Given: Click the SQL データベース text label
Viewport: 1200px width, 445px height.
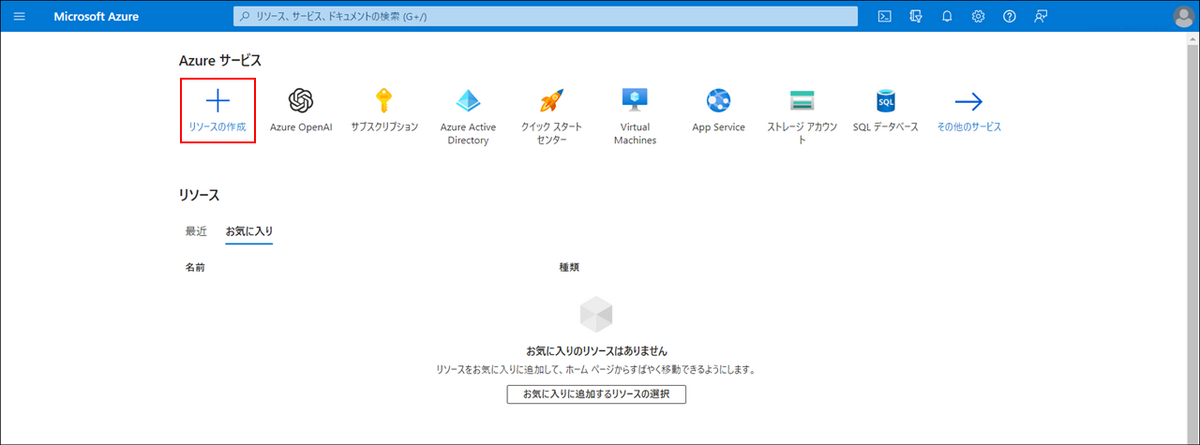Looking at the screenshot, I should click(885, 128).
